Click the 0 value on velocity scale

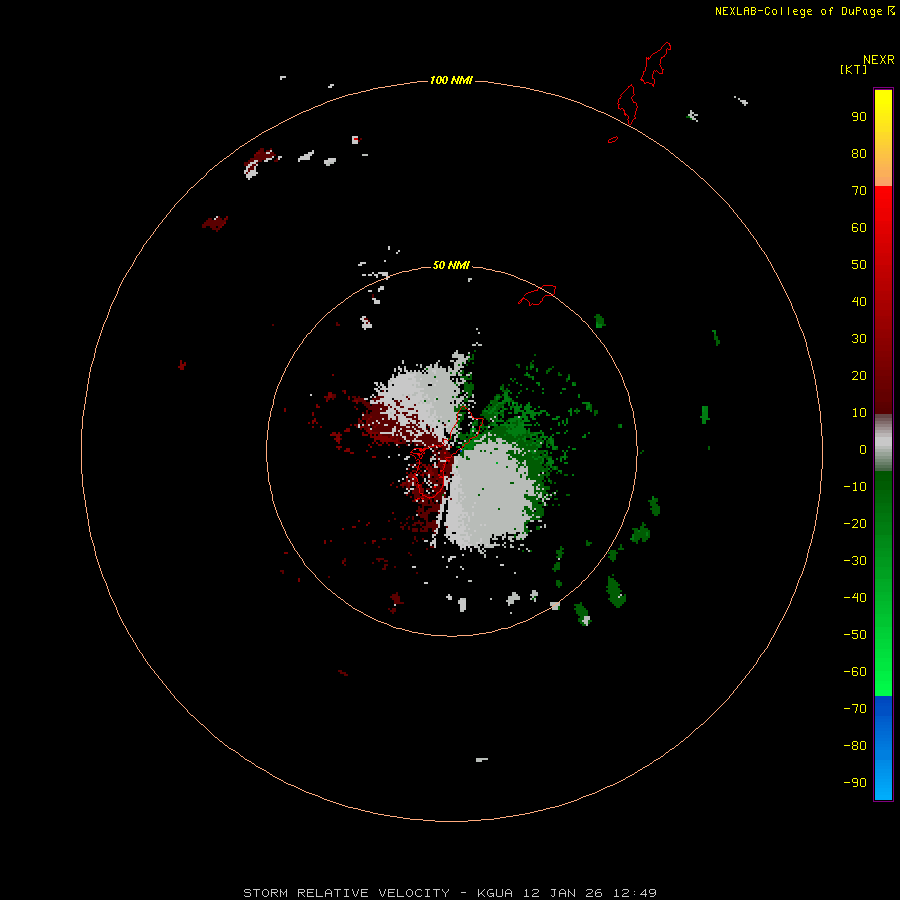point(863,450)
